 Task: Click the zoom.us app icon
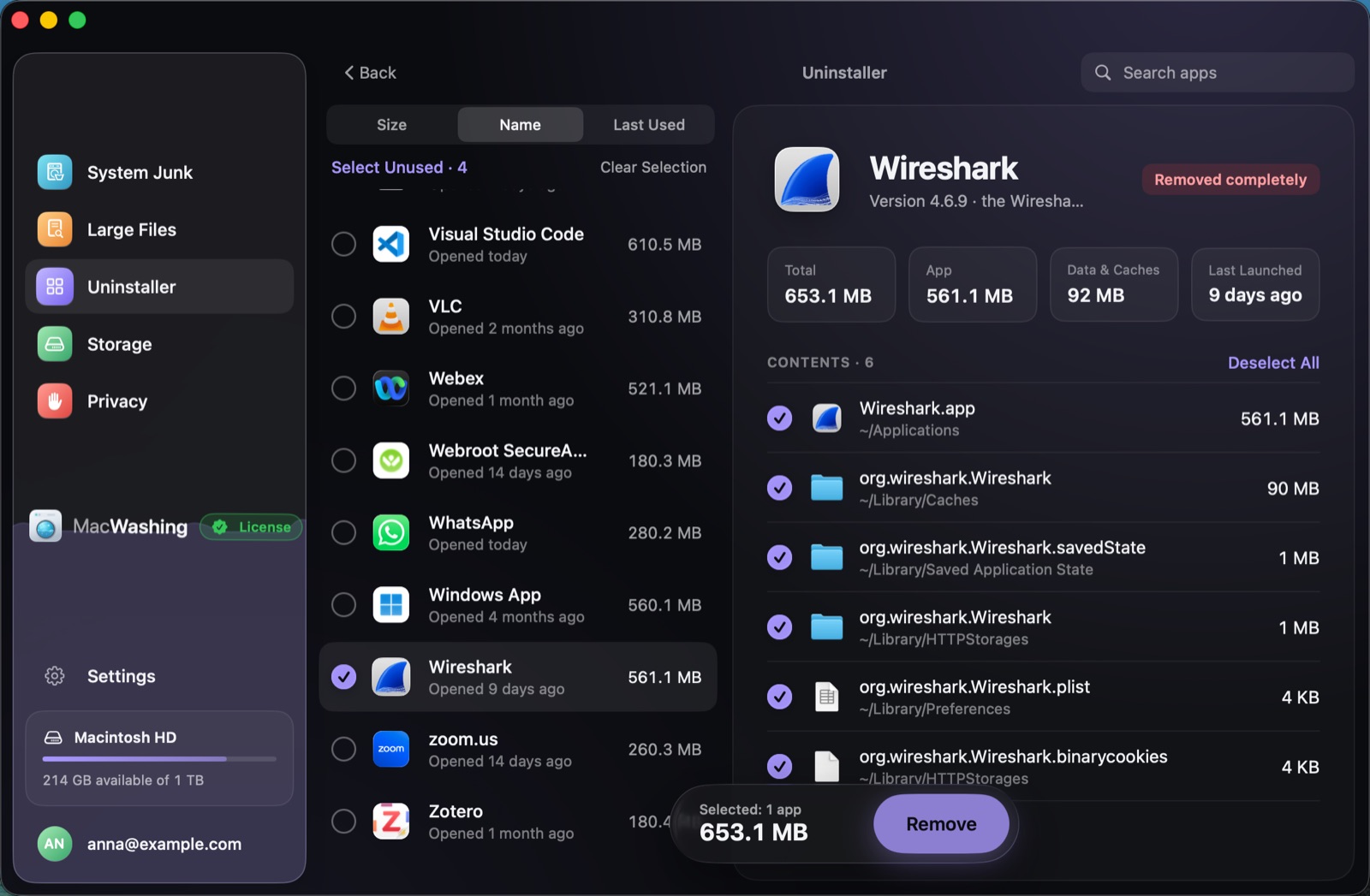tap(391, 749)
